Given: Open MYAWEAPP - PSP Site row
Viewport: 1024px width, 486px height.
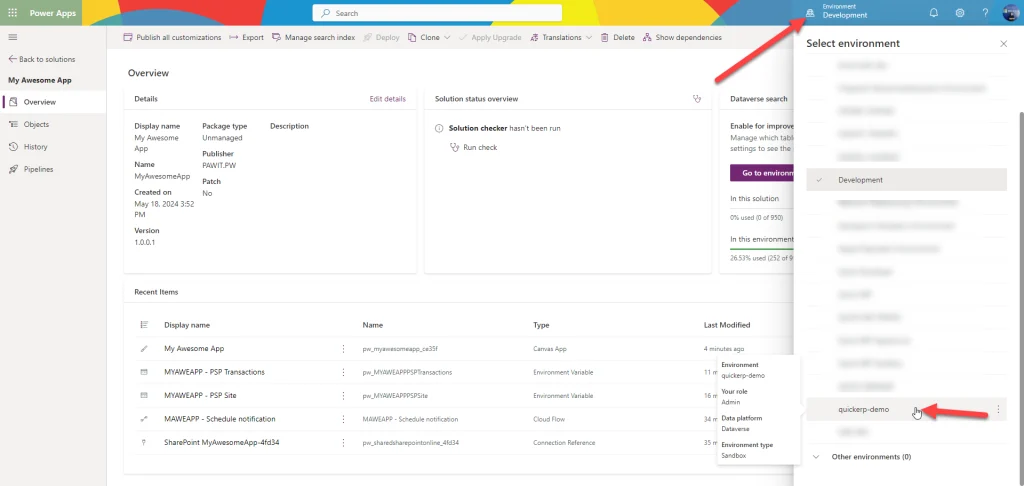Looking at the screenshot, I should pyautogui.click(x=200, y=396).
